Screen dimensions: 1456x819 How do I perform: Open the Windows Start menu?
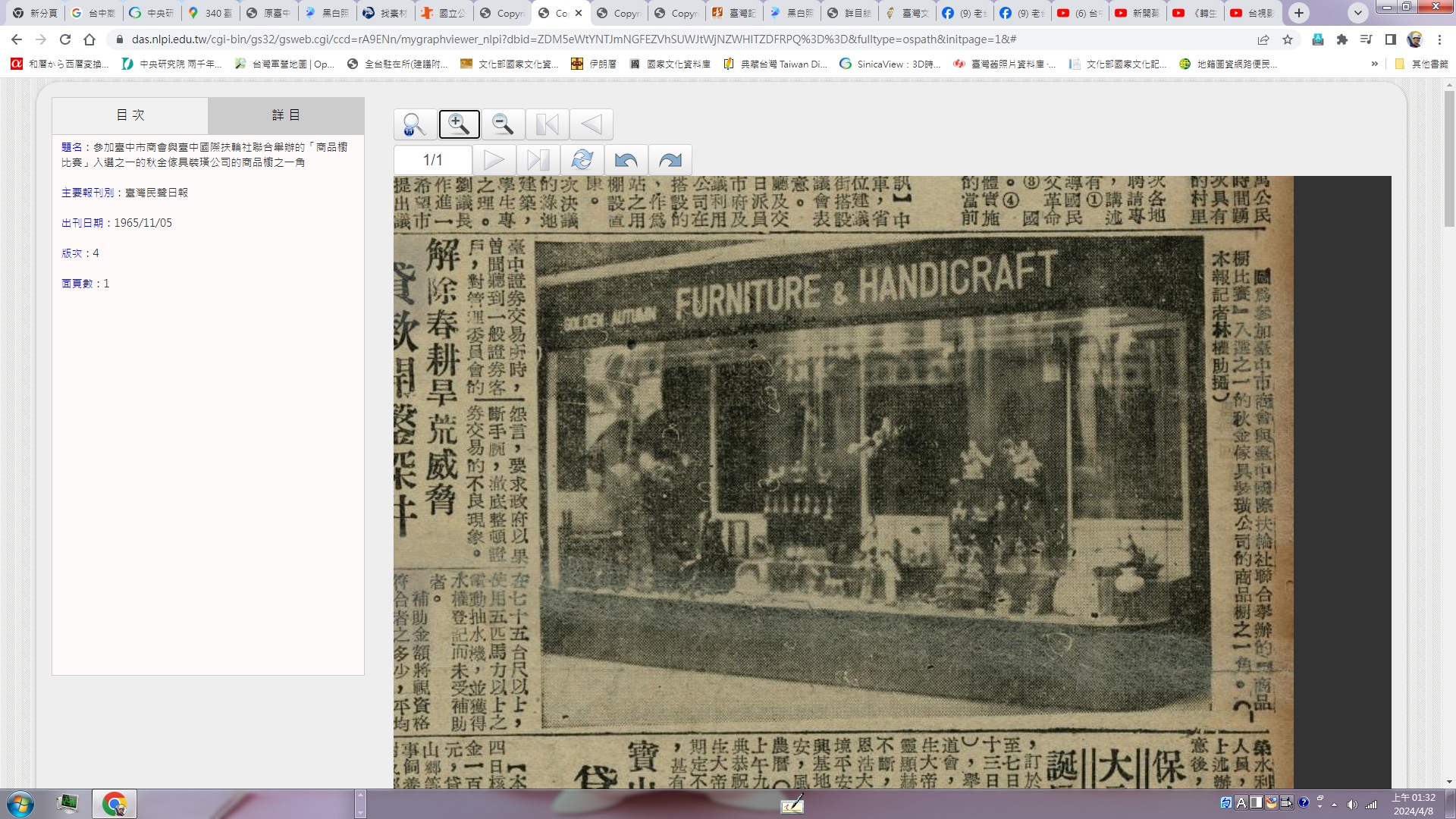[x=20, y=804]
